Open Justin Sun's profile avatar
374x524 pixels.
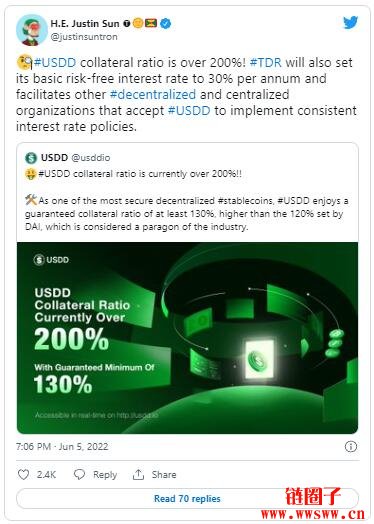pyautogui.click(x=32, y=30)
